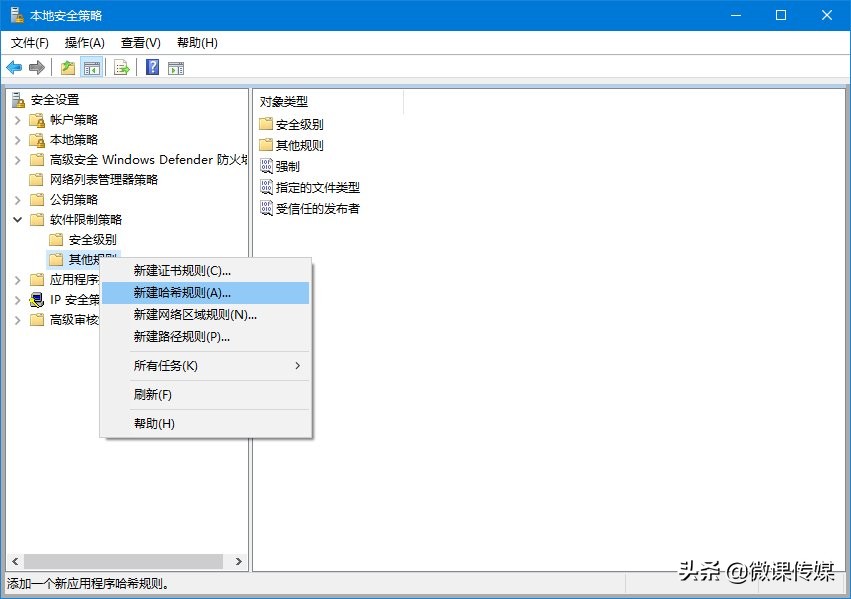The image size is (851, 599).
Task: Click the blue Help question mark icon
Action: tap(153, 67)
